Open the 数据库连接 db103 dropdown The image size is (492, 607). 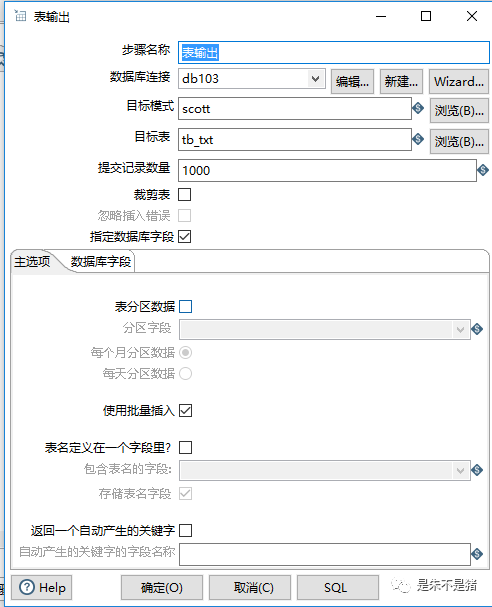point(252,79)
